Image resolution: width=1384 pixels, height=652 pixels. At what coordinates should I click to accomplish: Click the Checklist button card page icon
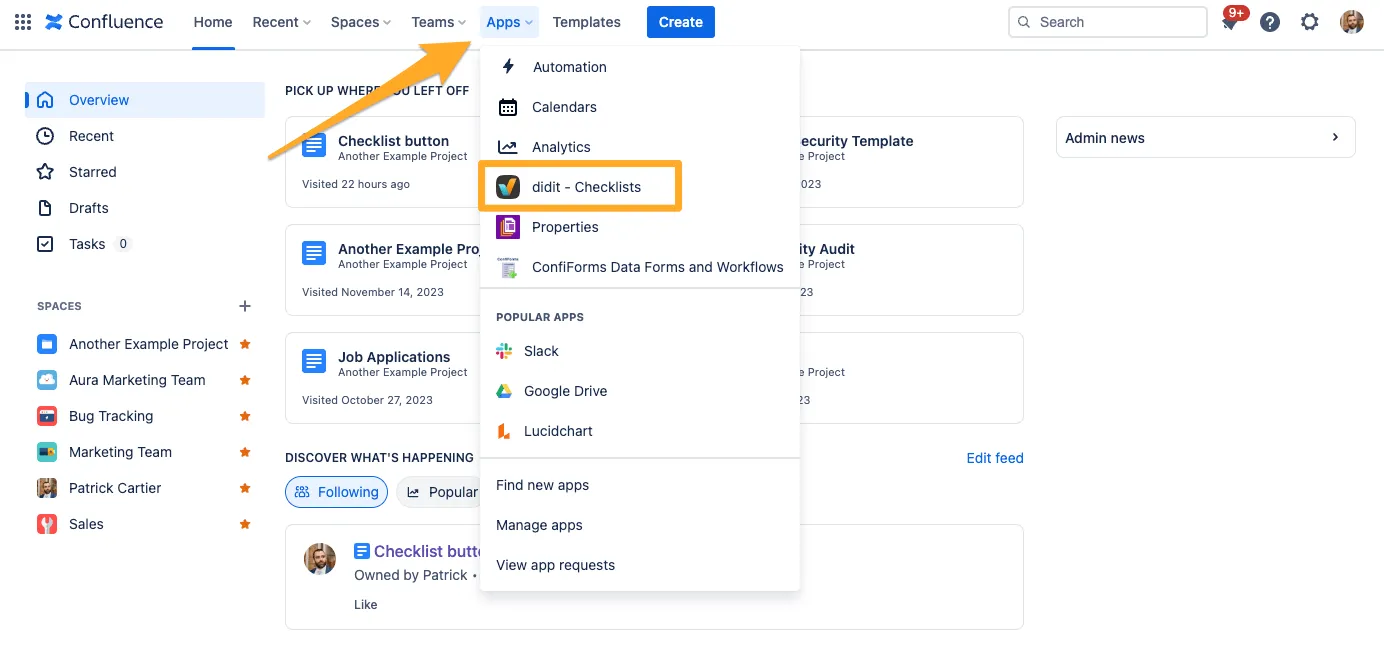point(314,145)
